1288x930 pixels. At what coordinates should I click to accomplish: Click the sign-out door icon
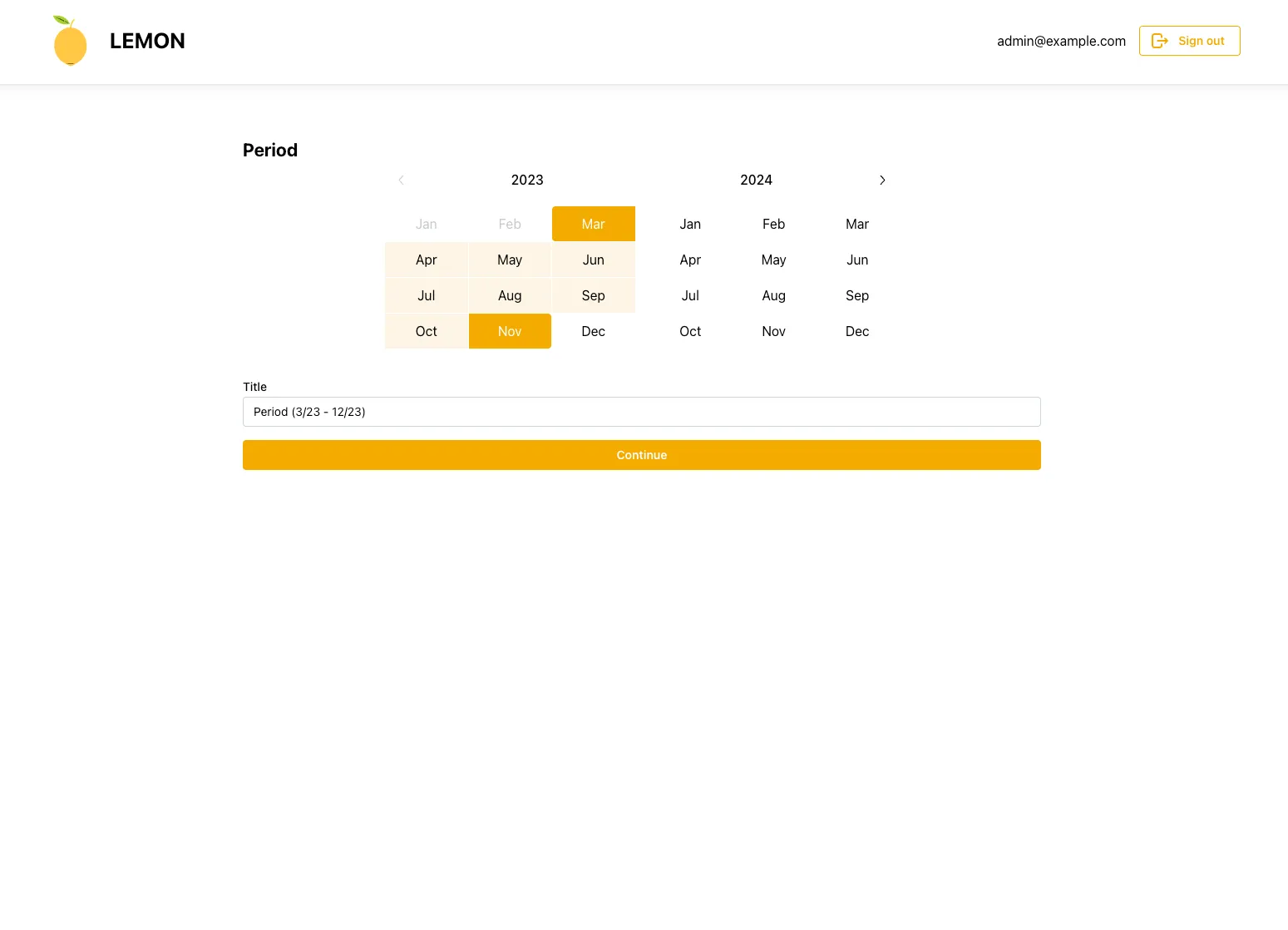pyautogui.click(x=1160, y=40)
